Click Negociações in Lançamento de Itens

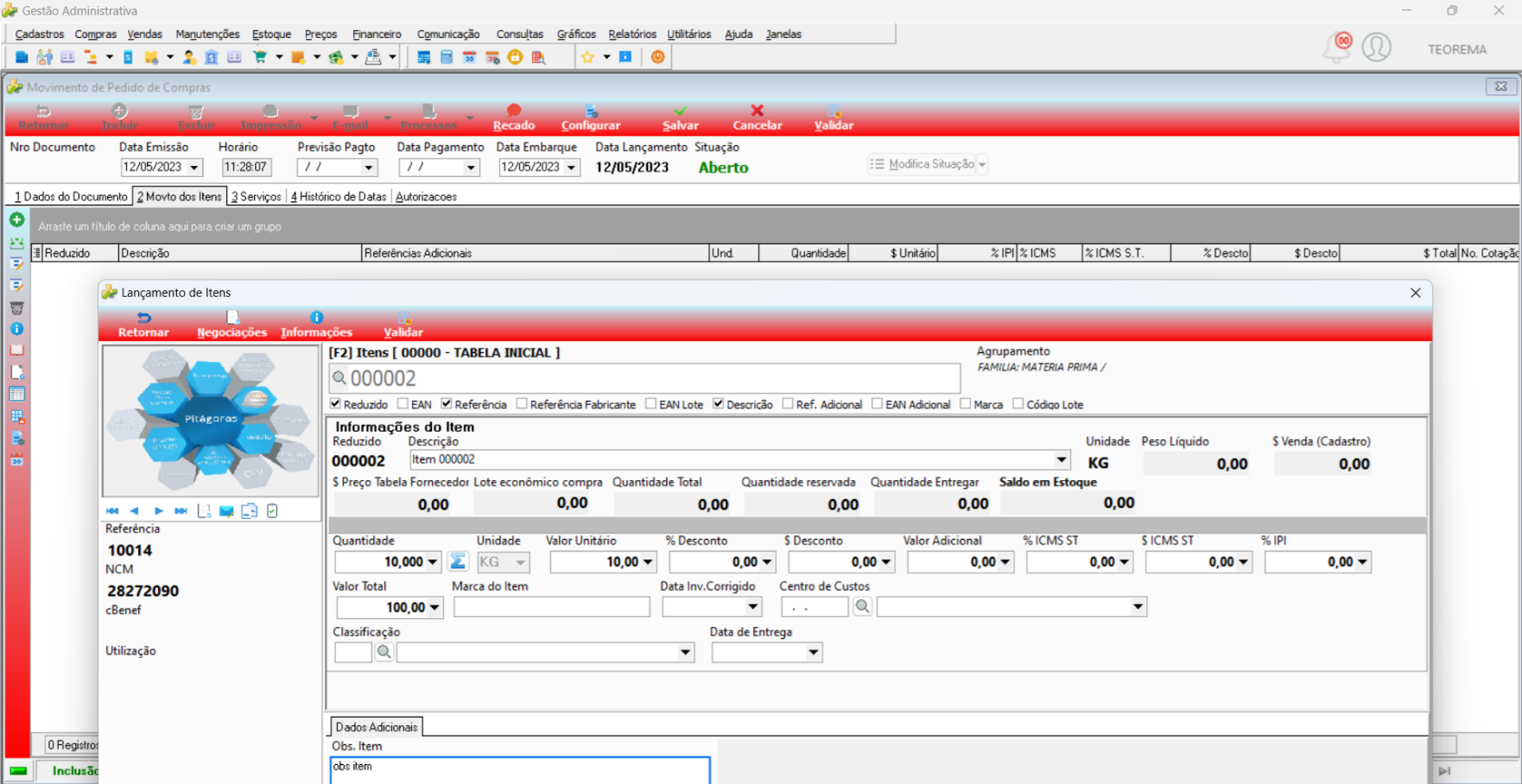click(231, 325)
